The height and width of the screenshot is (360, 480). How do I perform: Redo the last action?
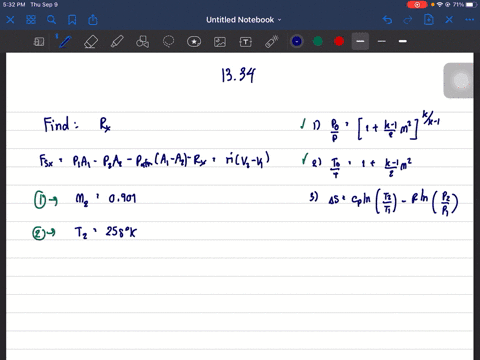[408, 20]
